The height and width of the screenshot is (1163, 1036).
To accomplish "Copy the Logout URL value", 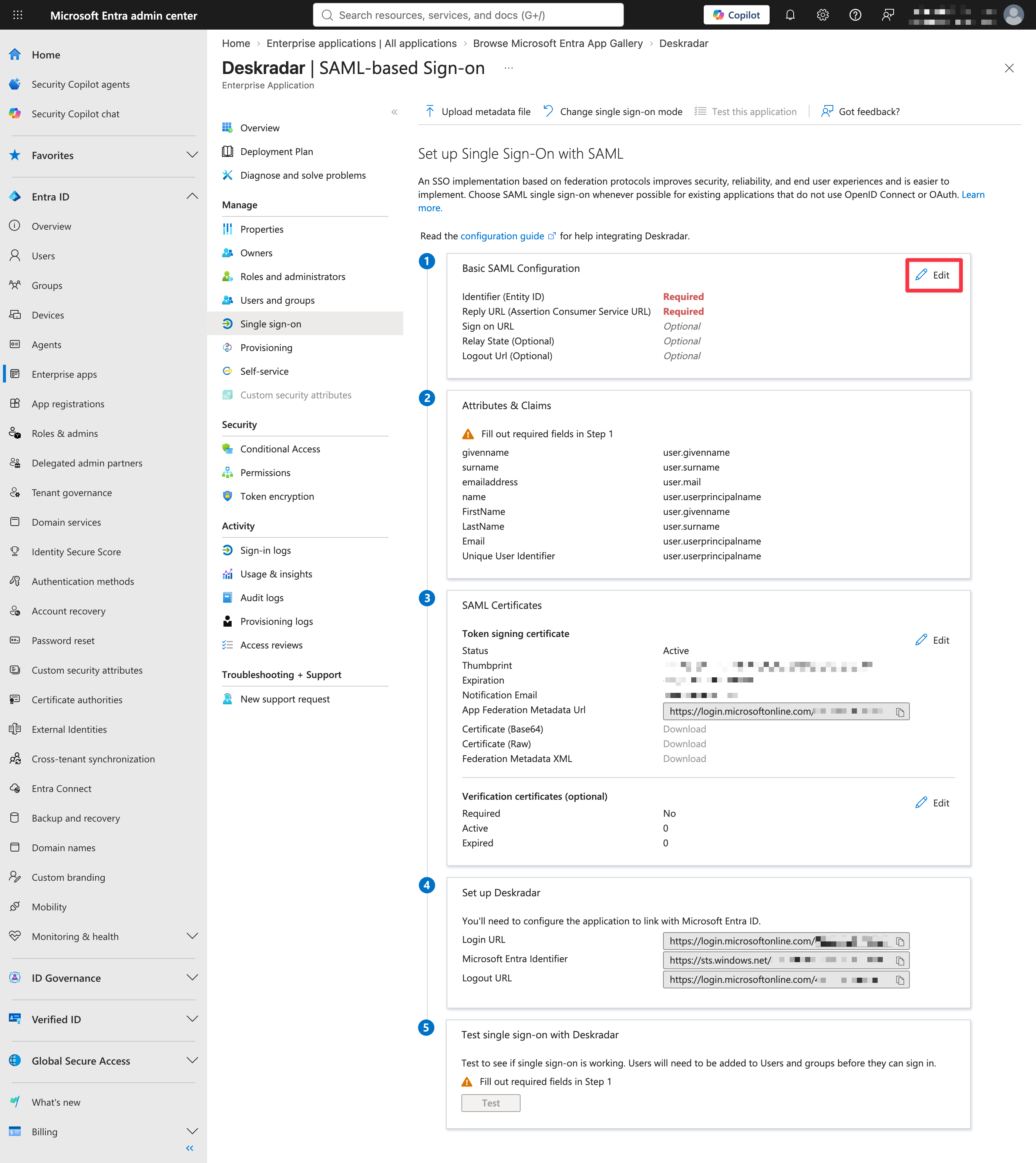I will [900, 980].
